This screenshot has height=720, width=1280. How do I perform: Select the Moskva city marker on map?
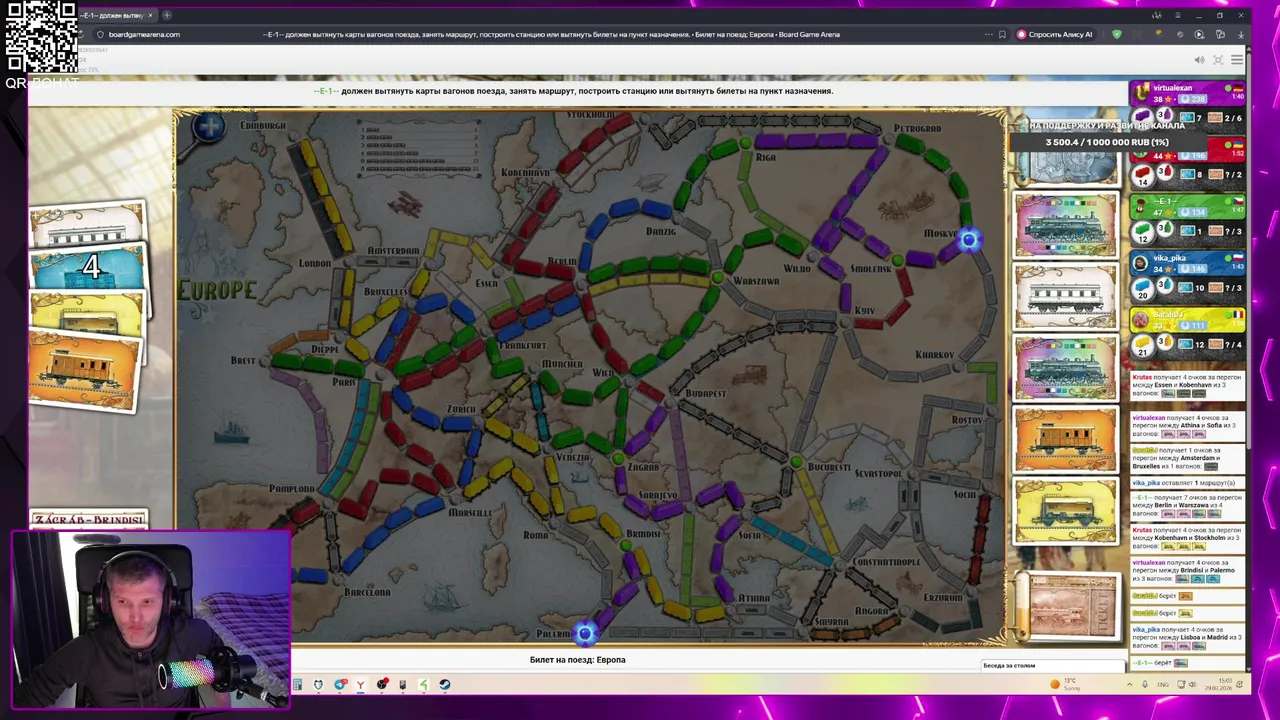969,239
